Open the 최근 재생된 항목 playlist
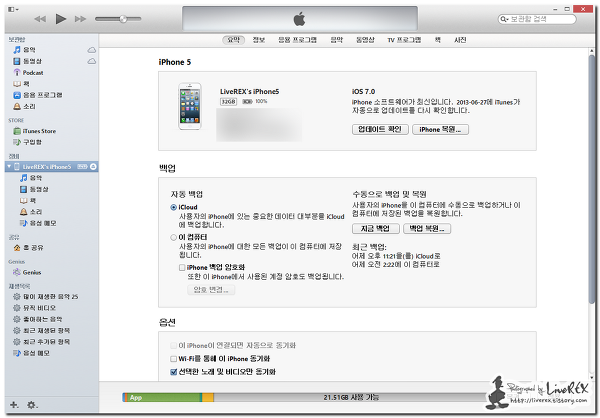 pos(41,330)
